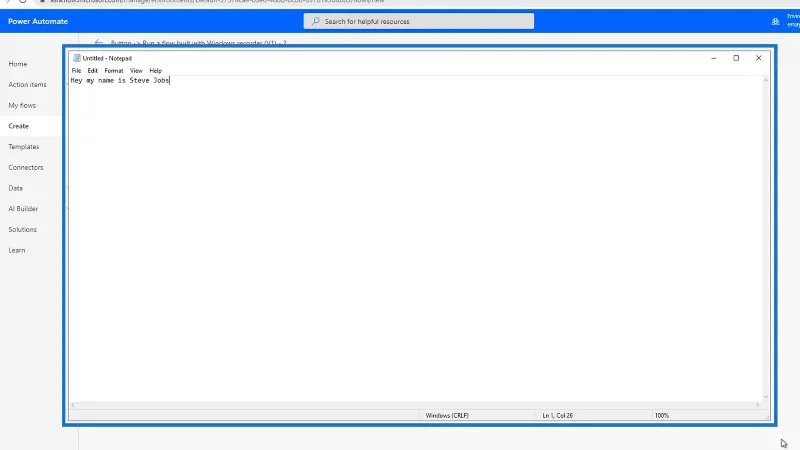Go to Home in Power Automate sidebar
Screen dimensions: 800x450
pos(18,64)
